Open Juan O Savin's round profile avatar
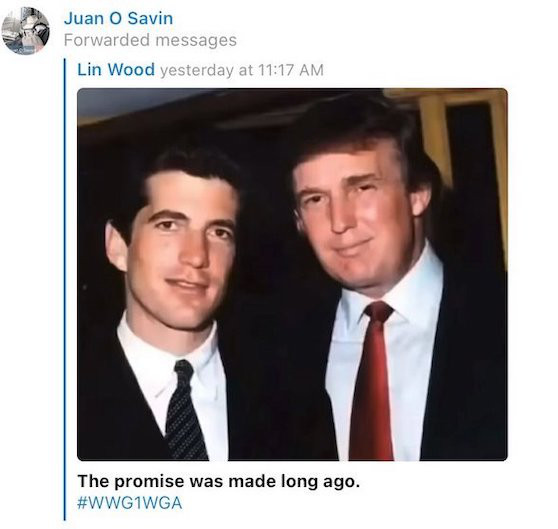 point(25,31)
